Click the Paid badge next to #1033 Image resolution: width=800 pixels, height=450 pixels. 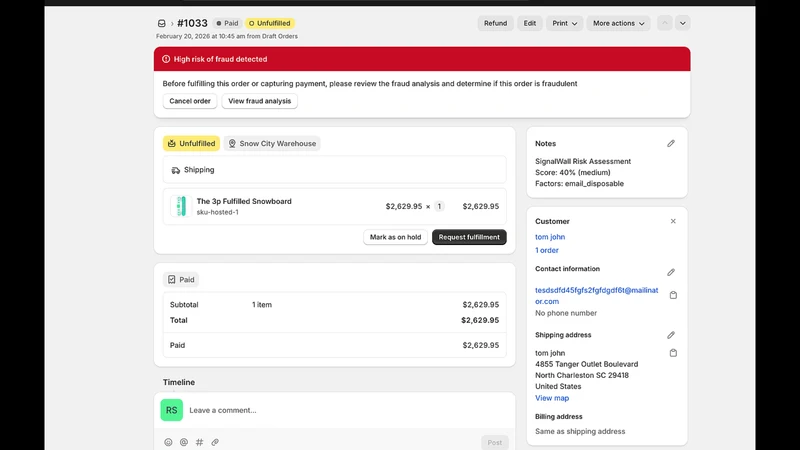pyautogui.click(x=227, y=23)
